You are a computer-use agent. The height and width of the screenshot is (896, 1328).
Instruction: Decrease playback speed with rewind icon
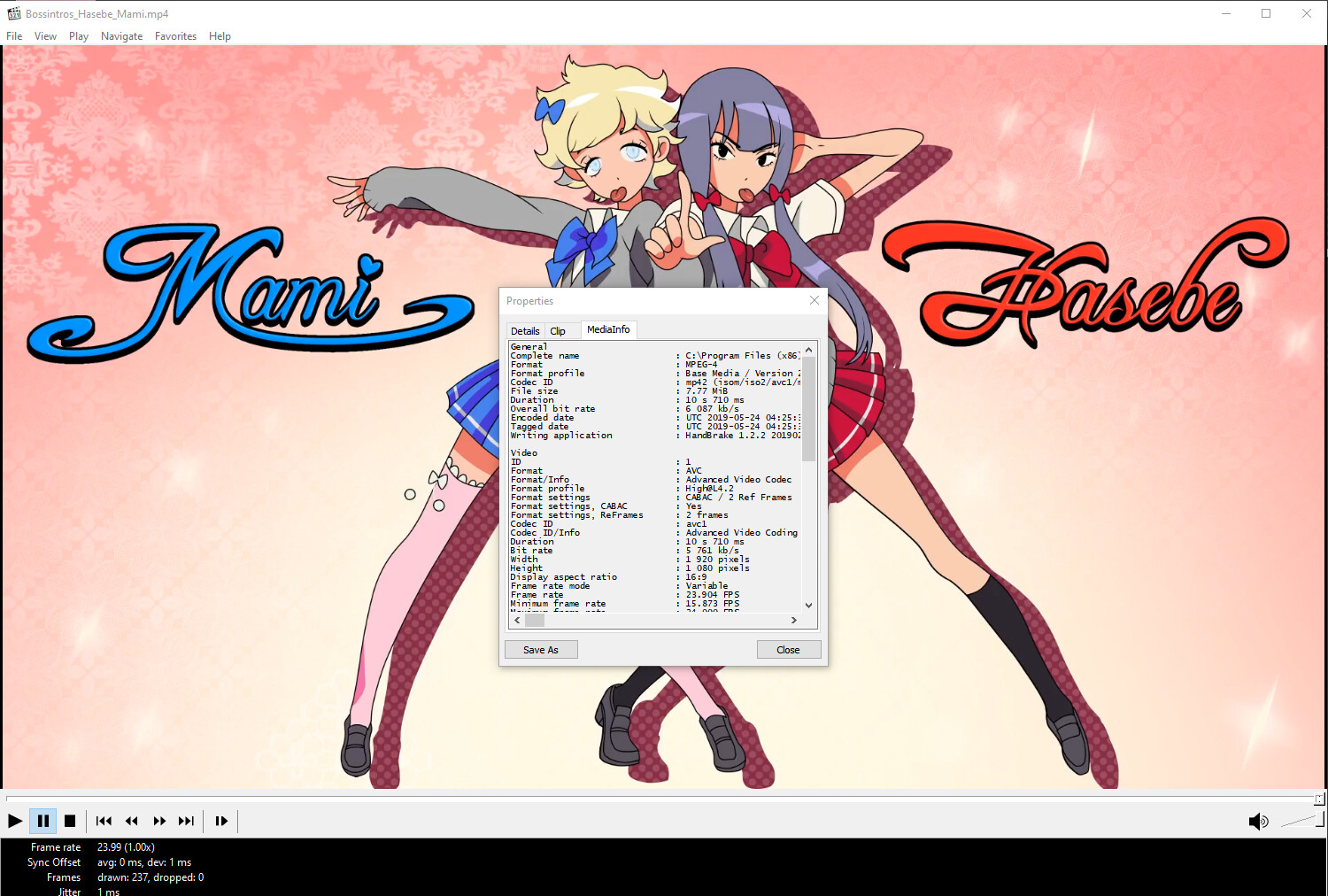131,821
